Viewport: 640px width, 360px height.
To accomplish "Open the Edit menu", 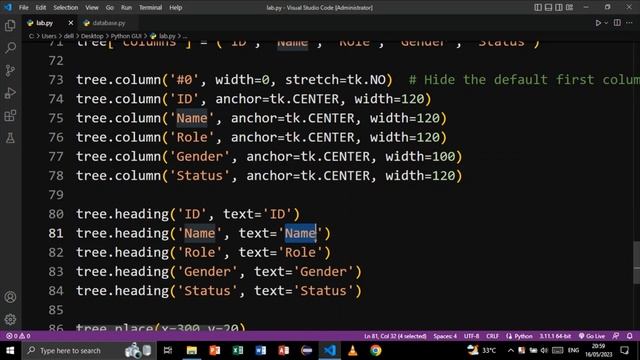I will 40,7.
